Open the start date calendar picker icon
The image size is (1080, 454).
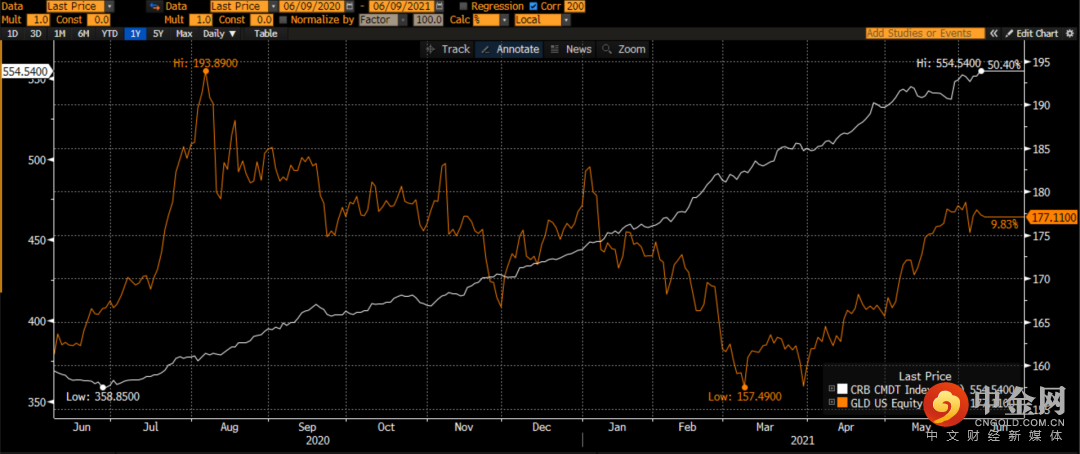(350, 6)
